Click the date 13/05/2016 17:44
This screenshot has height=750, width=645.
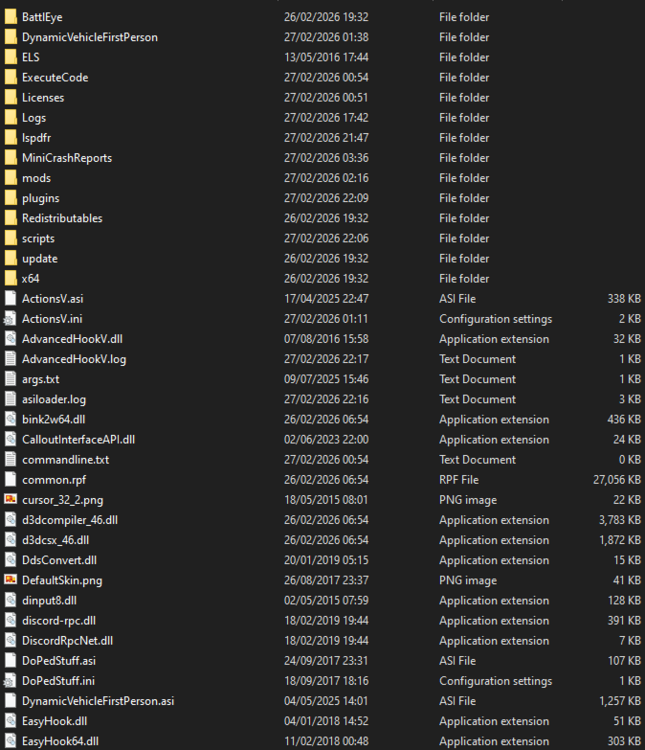click(326, 57)
